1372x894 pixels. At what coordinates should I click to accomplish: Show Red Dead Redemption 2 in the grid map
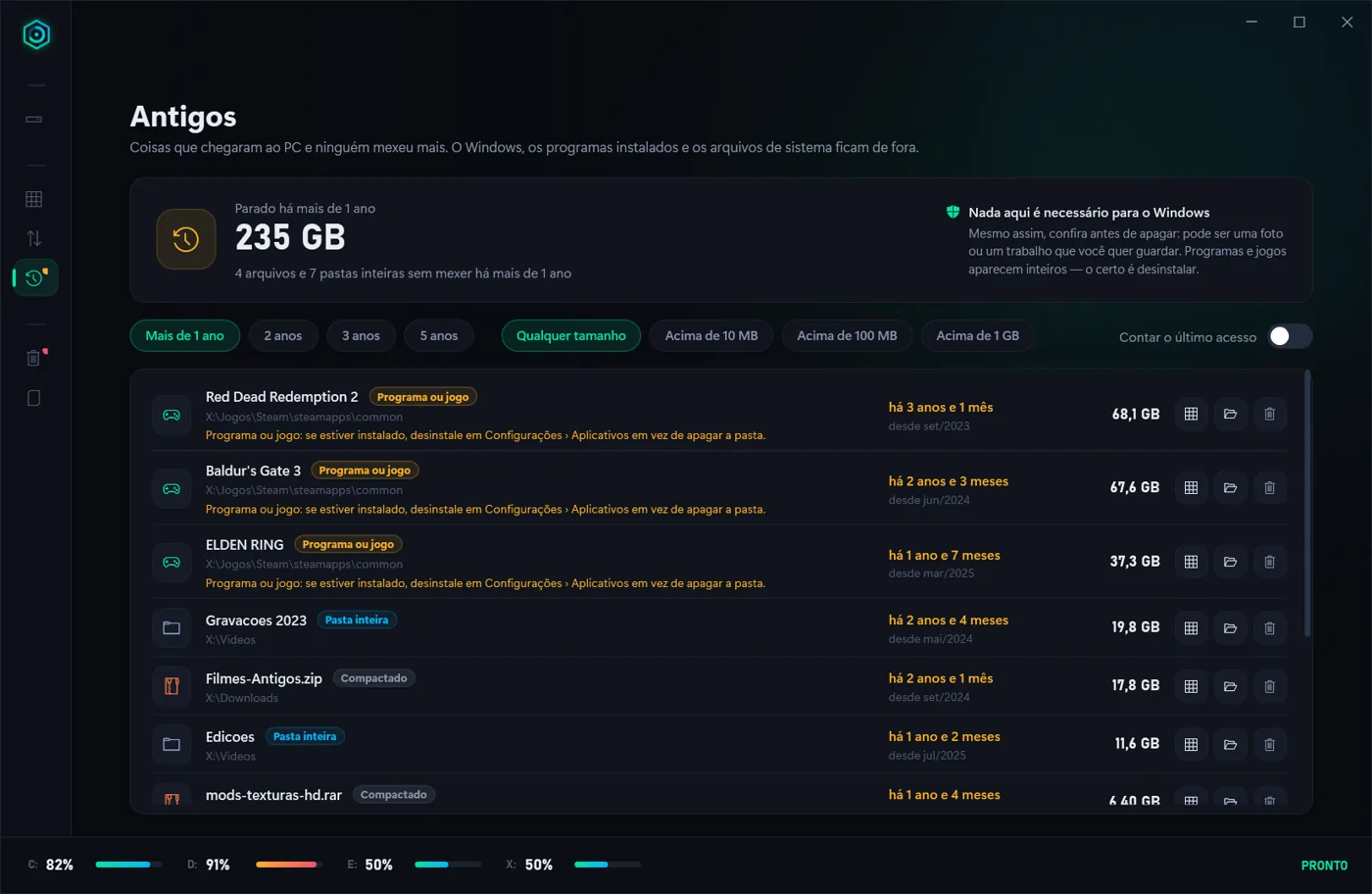click(1191, 415)
